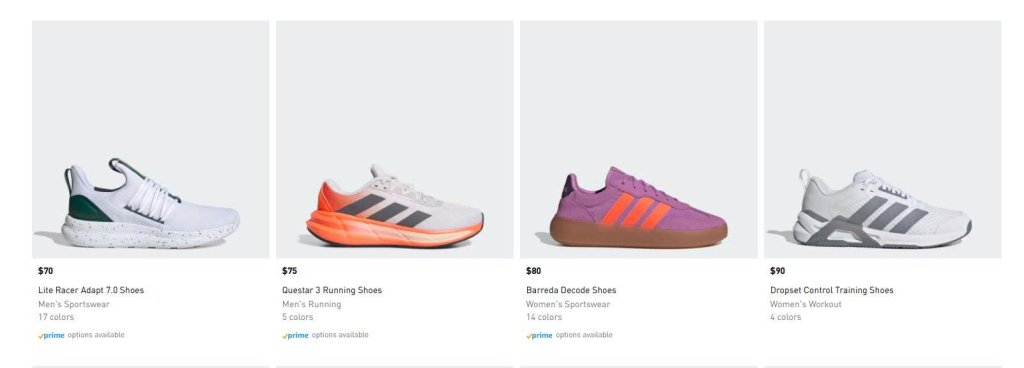Select the $70 price of Lite Racer
This screenshot has width=1024, height=368.
(46, 271)
